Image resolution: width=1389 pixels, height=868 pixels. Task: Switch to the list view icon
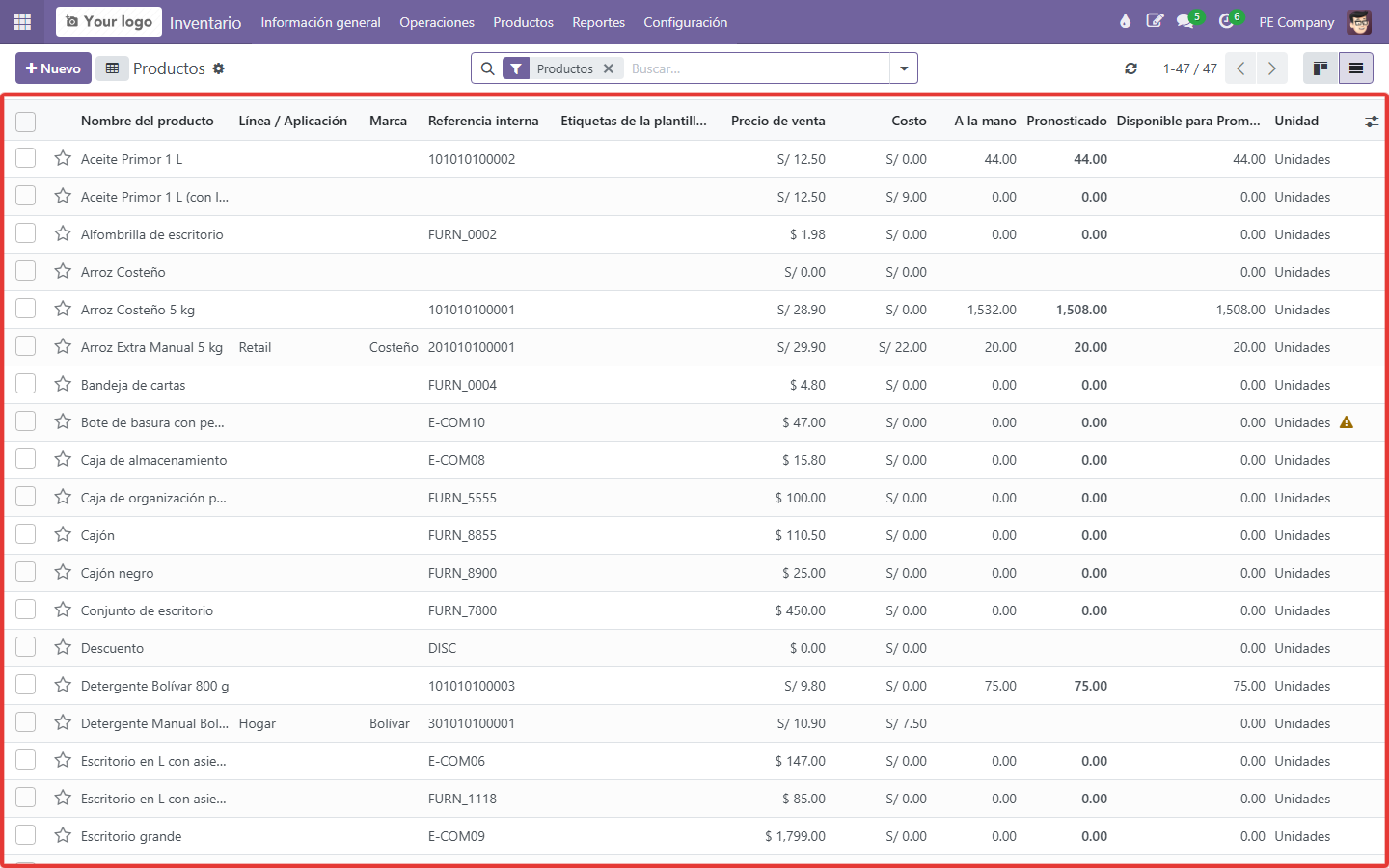point(1355,68)
